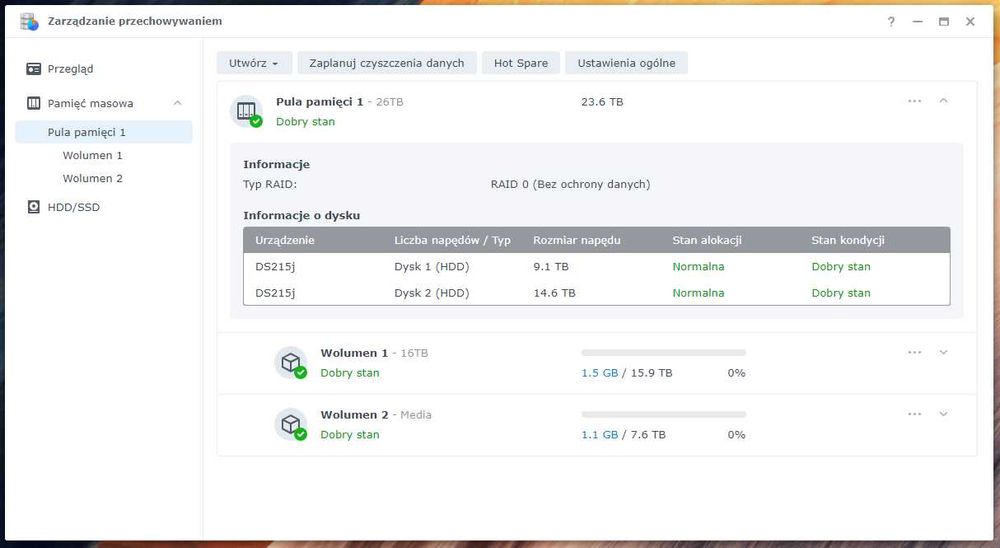Image resolution: width=1000 pixels, height=548 pixels.
Task: Click the Wolumen 1 cube icon
Action: click(x=291, y=363)
